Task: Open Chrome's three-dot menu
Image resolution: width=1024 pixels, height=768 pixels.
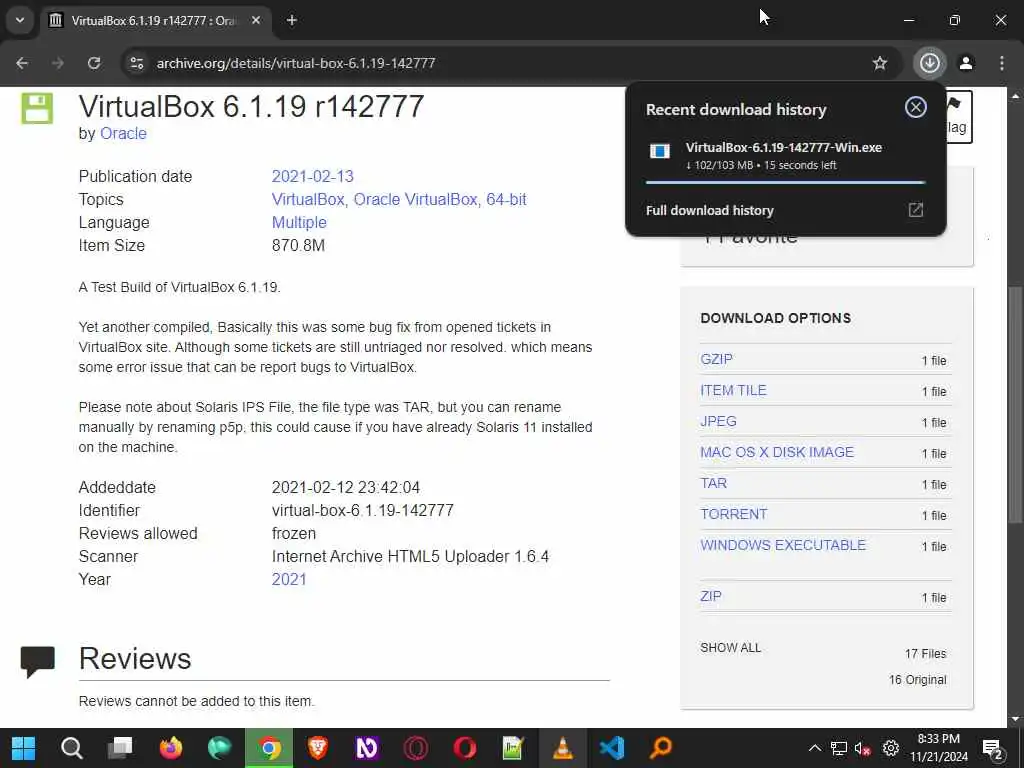Action: pyautogui.click(x=1002, y=63)
